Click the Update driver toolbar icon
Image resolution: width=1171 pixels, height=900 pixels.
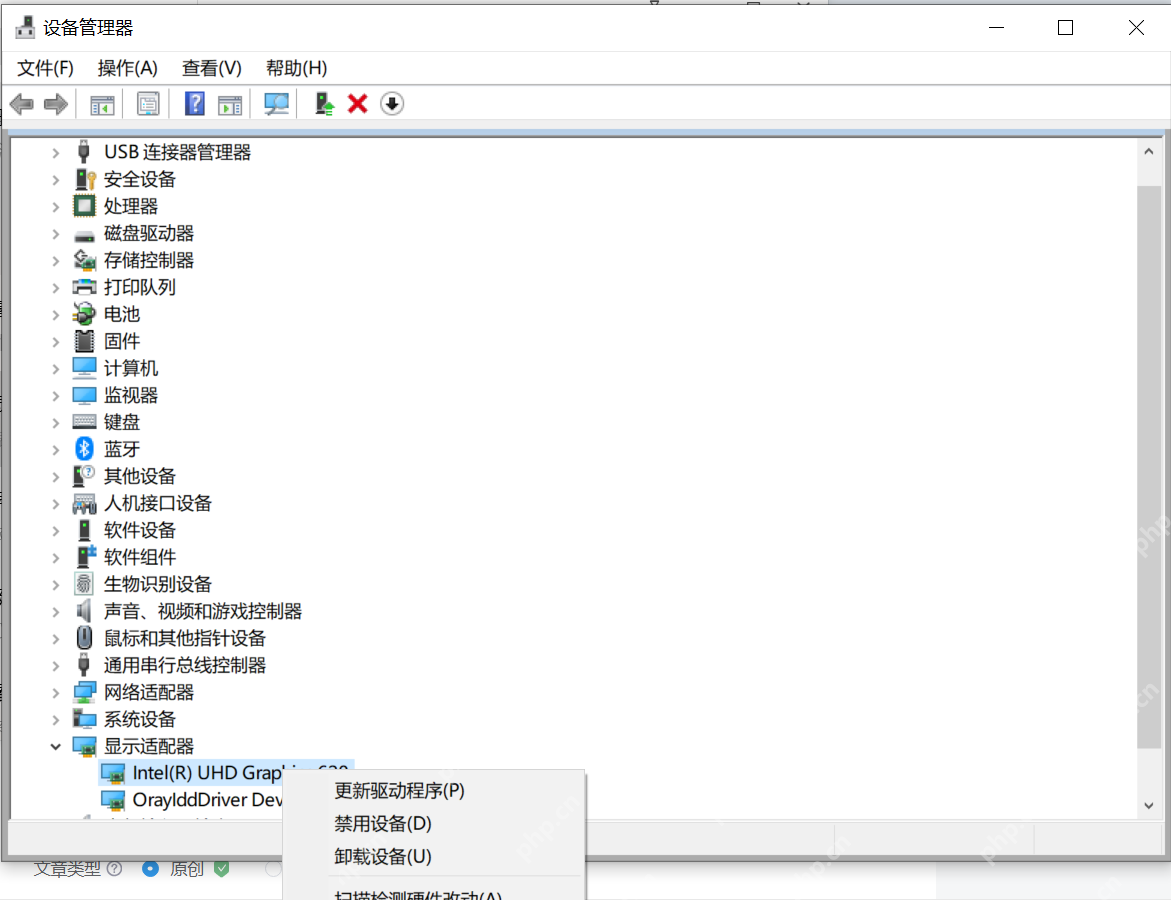[324, 103]
